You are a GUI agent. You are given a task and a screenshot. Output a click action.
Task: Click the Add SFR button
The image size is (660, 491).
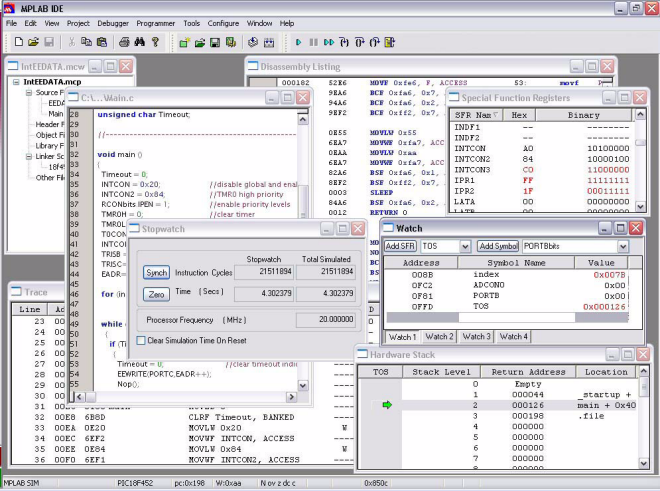click(x=401, y=246)
